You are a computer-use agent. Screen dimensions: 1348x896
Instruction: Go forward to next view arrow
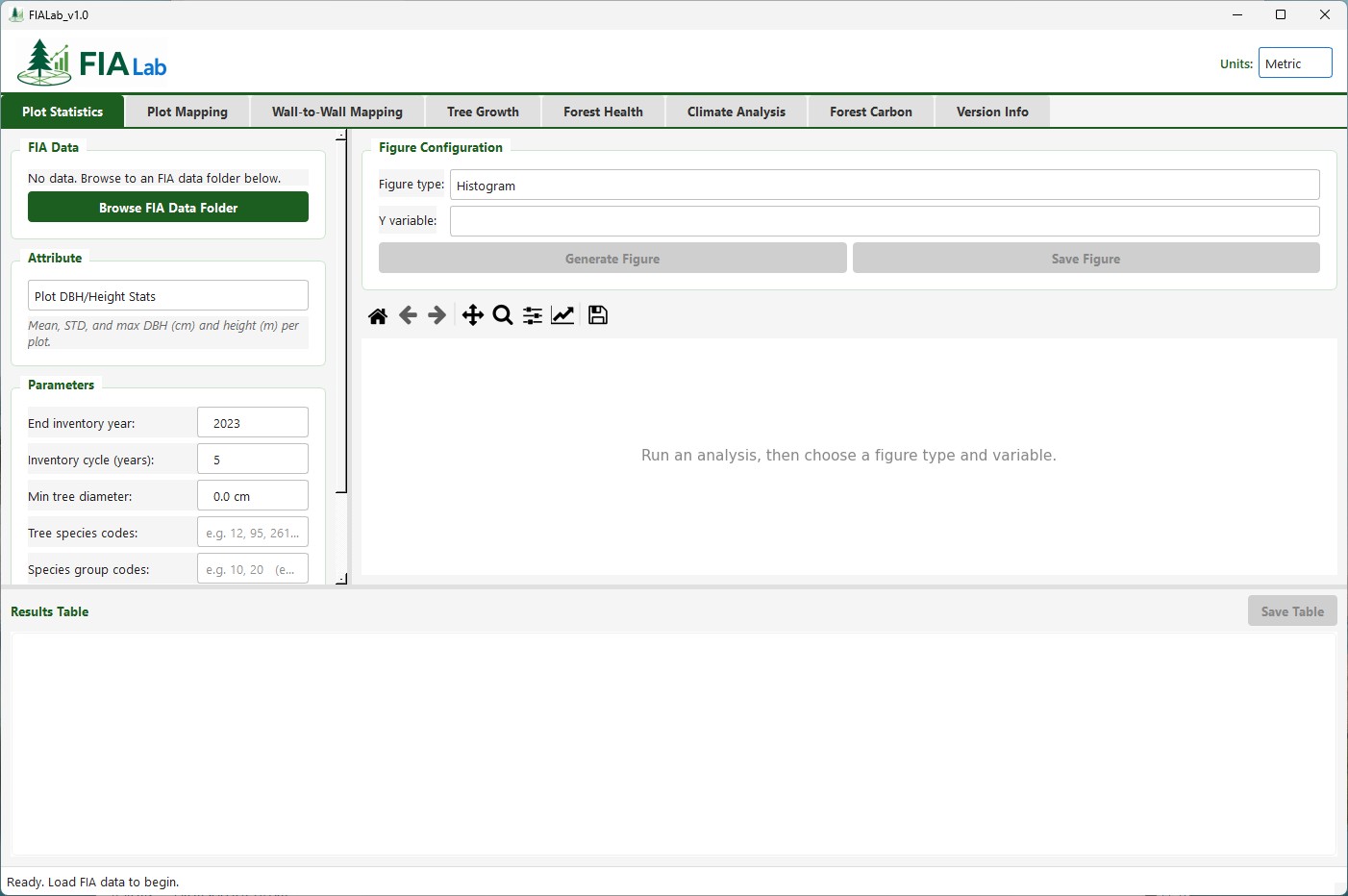pyautogui.click(x=437, y=315)
